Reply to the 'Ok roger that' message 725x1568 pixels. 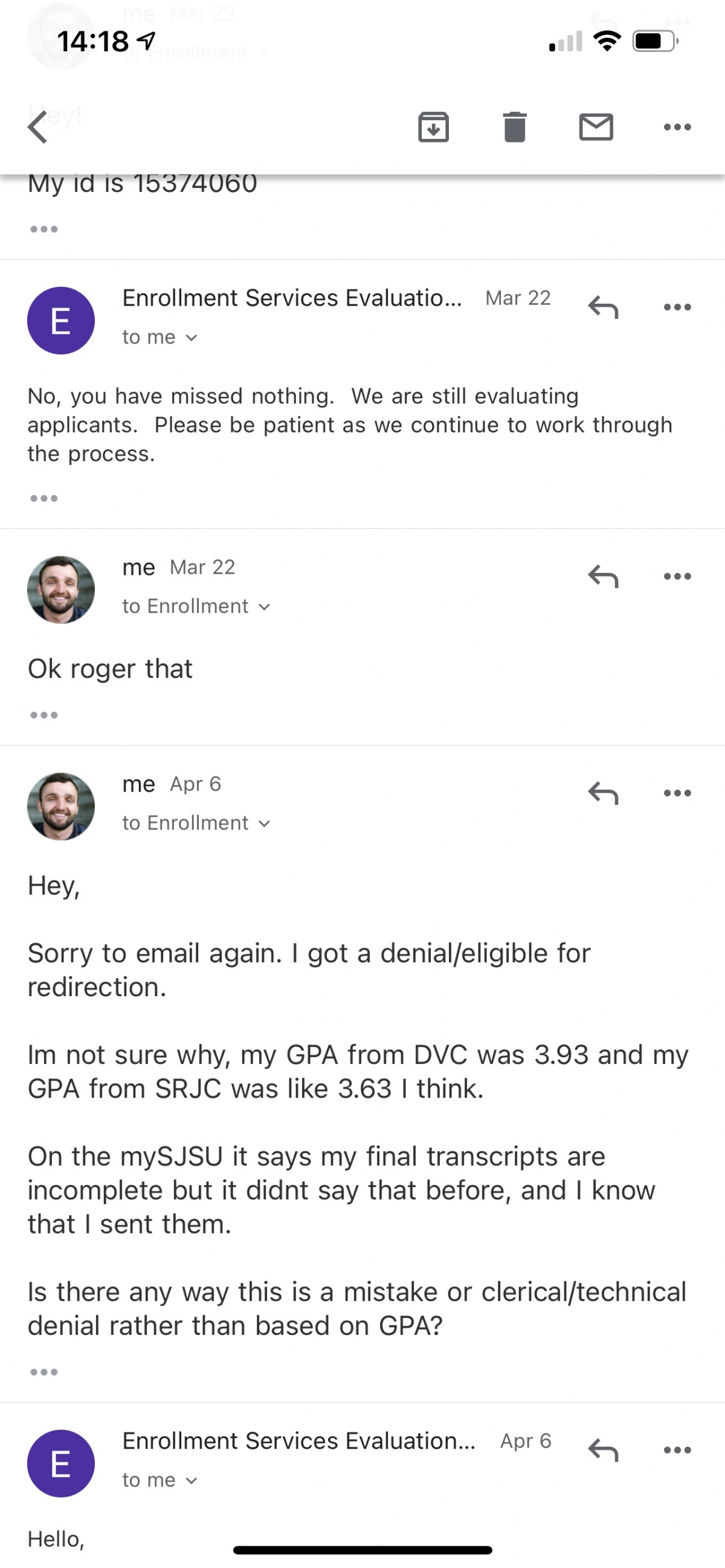(603, 576)
